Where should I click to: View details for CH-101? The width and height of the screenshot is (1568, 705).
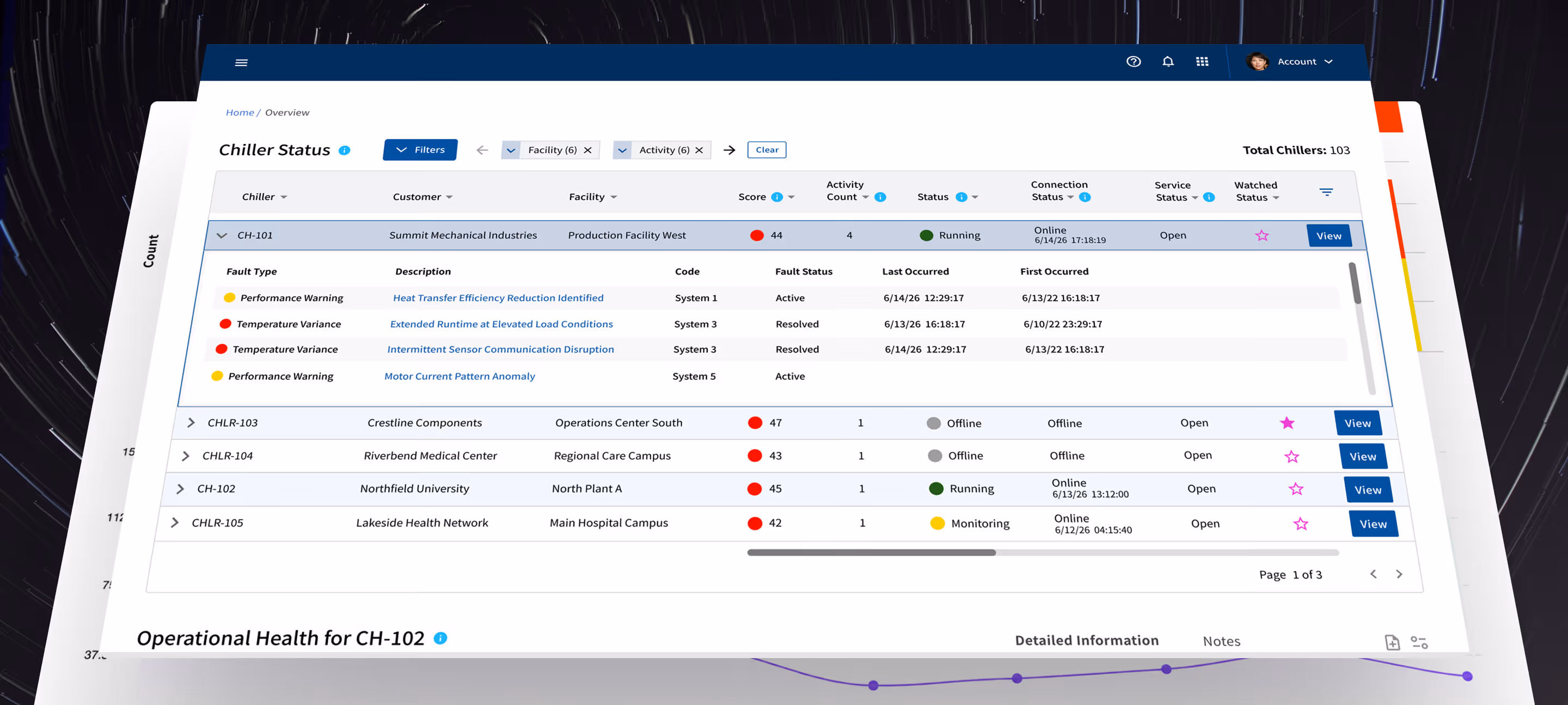point(1329,236)
